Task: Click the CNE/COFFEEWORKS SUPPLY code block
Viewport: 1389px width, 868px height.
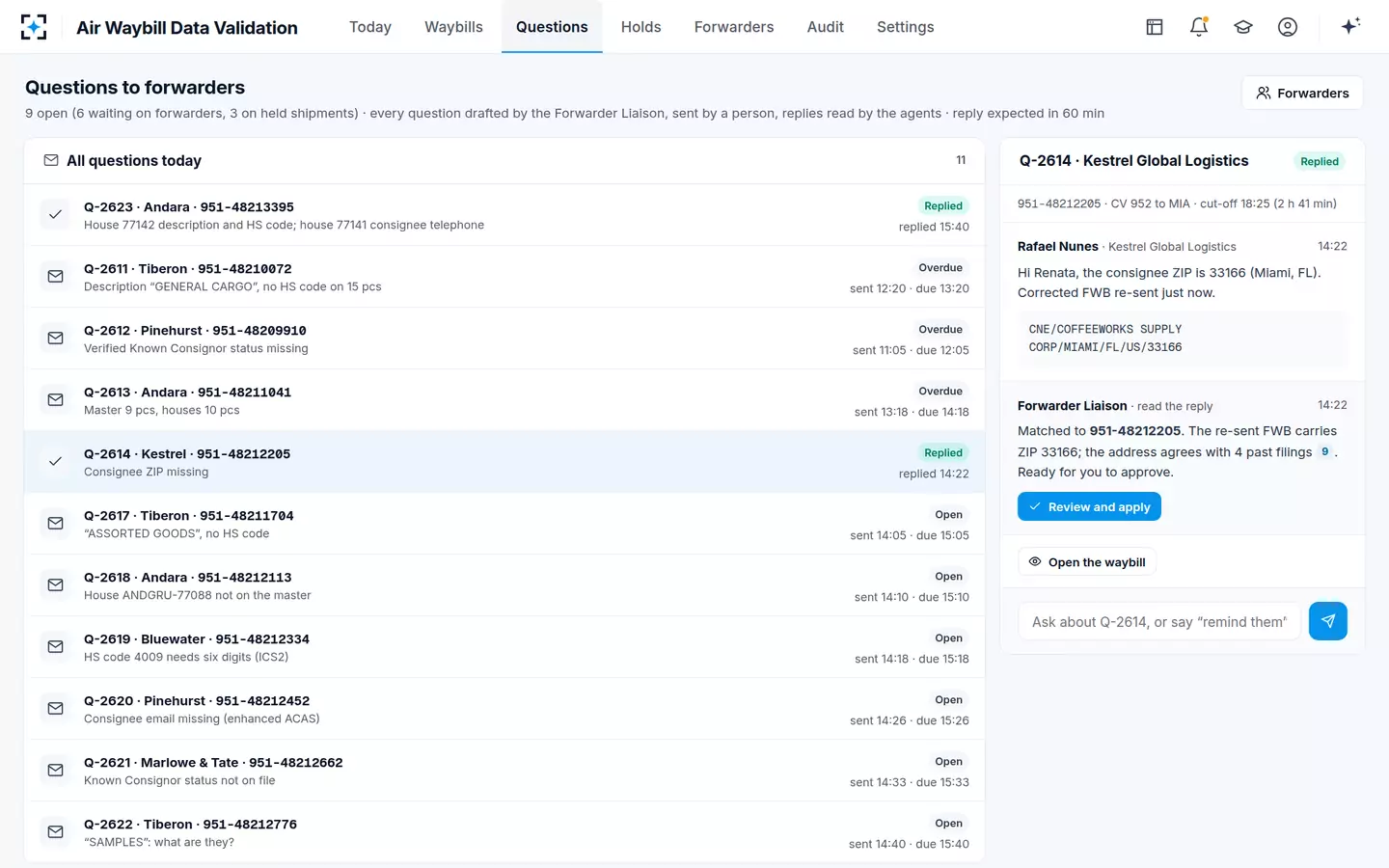Action: click(1182, 338)
